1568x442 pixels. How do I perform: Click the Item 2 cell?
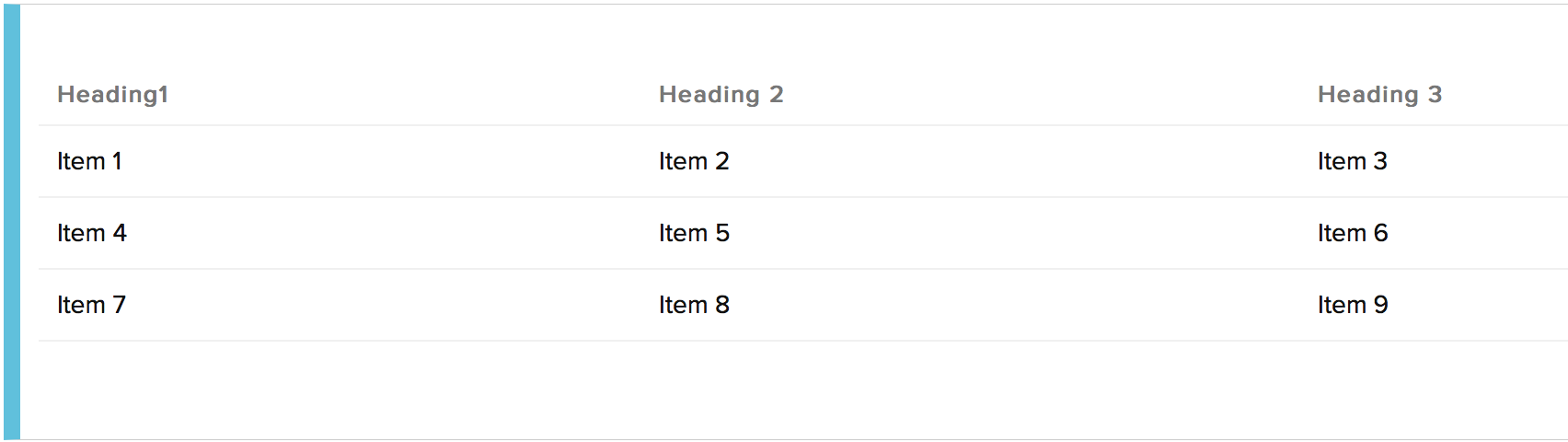[x=694, y=161]
